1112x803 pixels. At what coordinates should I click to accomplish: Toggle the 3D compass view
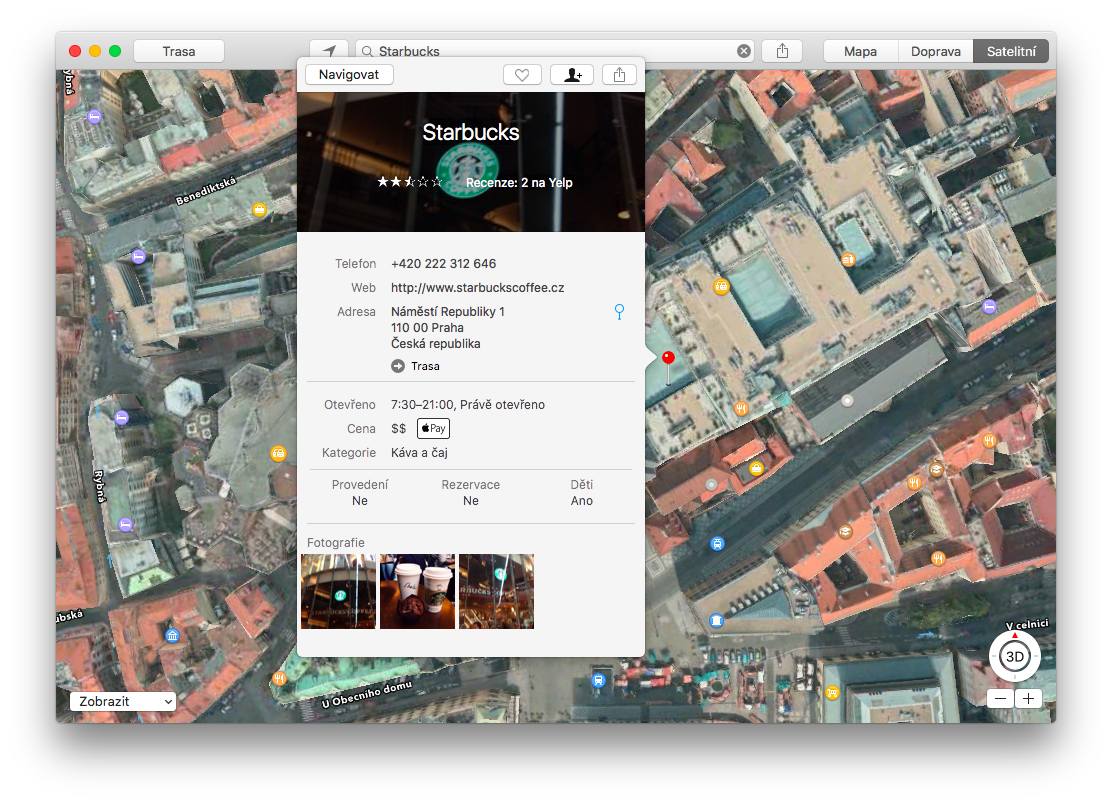click(x=1014, y=657)
